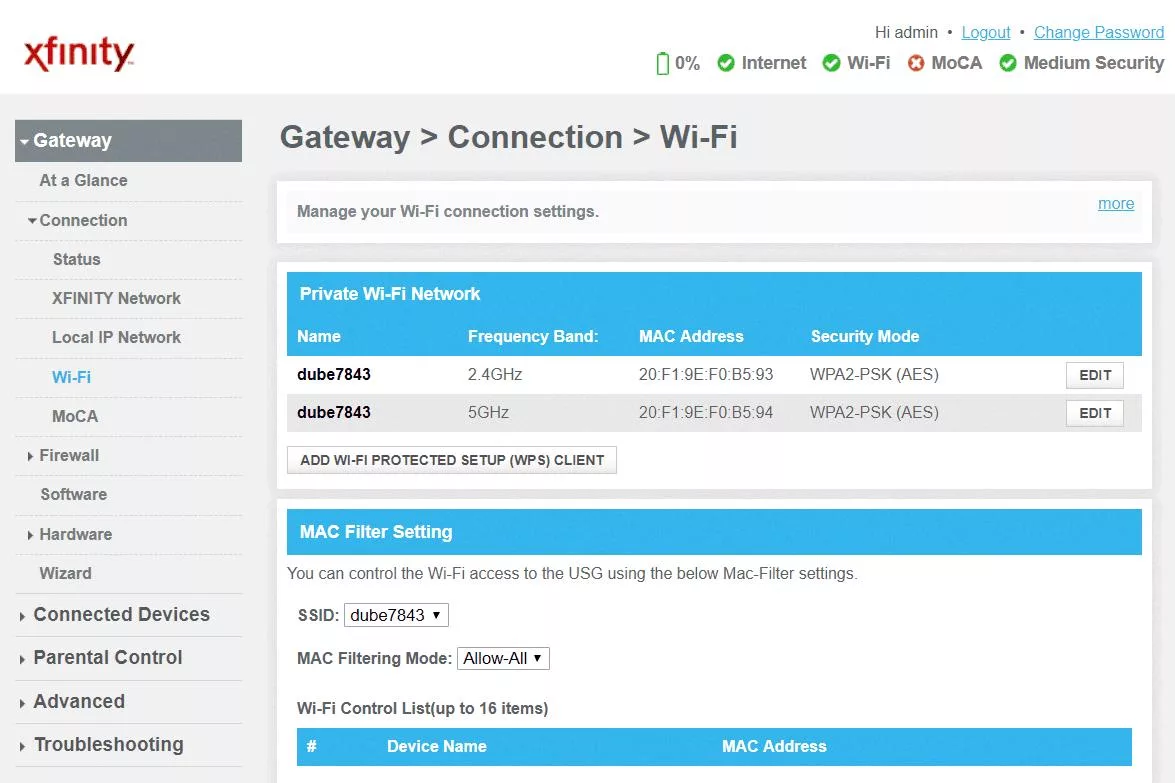Open the Connected Devices section

click(122, 614)
